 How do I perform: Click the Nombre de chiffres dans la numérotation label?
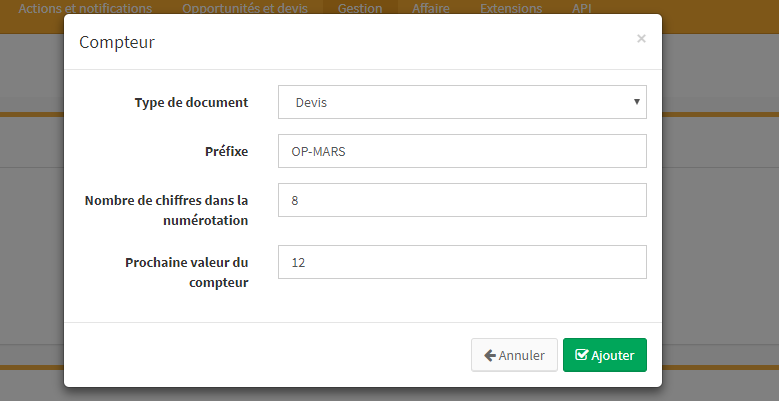pos(166,210)
